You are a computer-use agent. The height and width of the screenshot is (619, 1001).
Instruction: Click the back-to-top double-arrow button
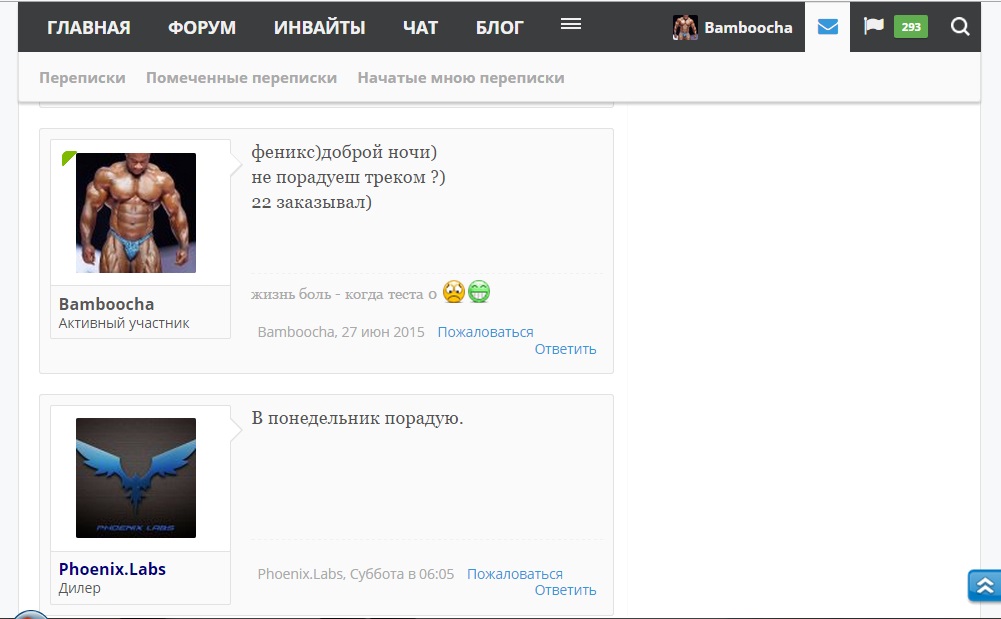(984, 585)
